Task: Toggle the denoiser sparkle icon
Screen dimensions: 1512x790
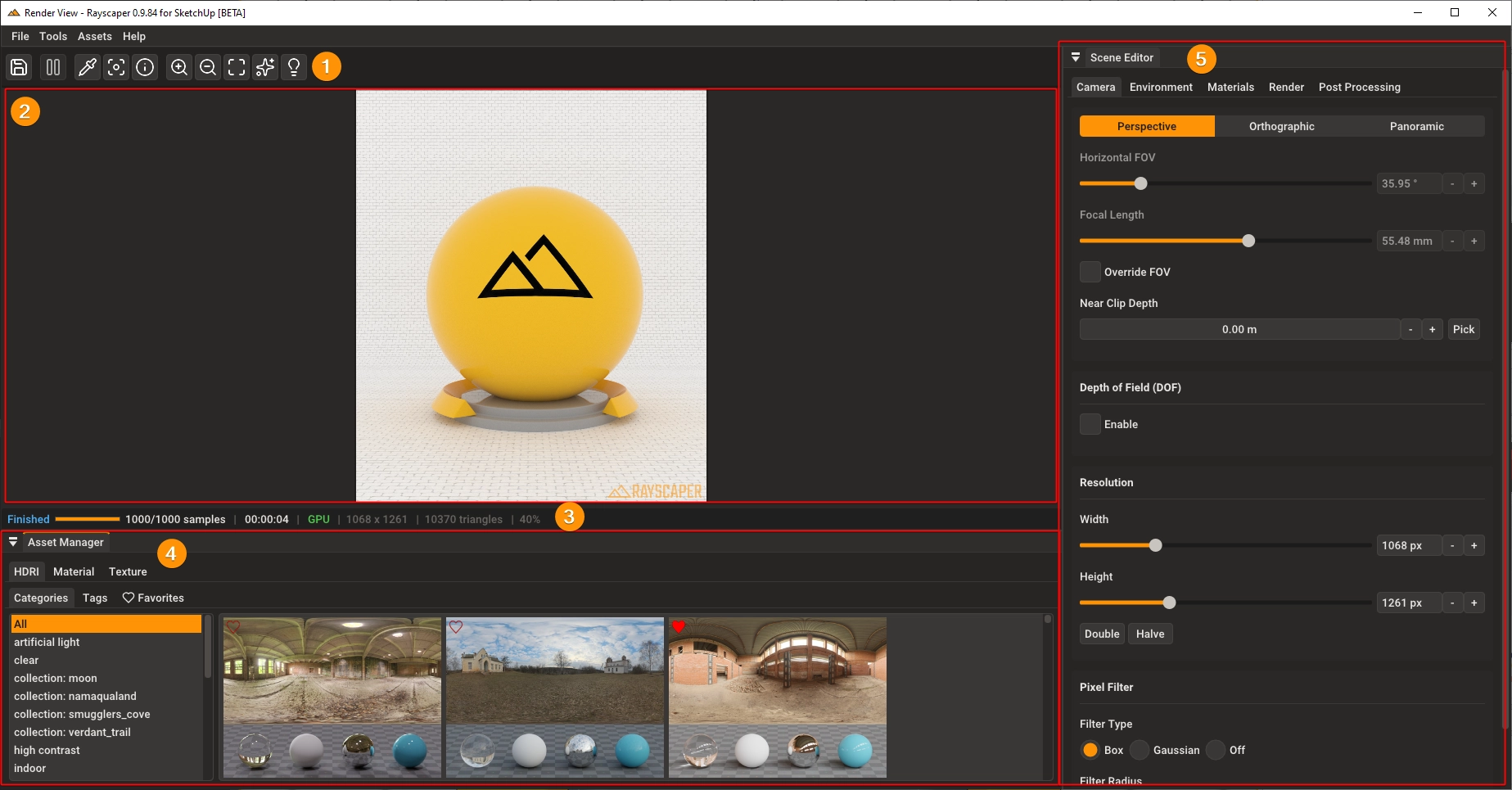Action: point(265,67)
